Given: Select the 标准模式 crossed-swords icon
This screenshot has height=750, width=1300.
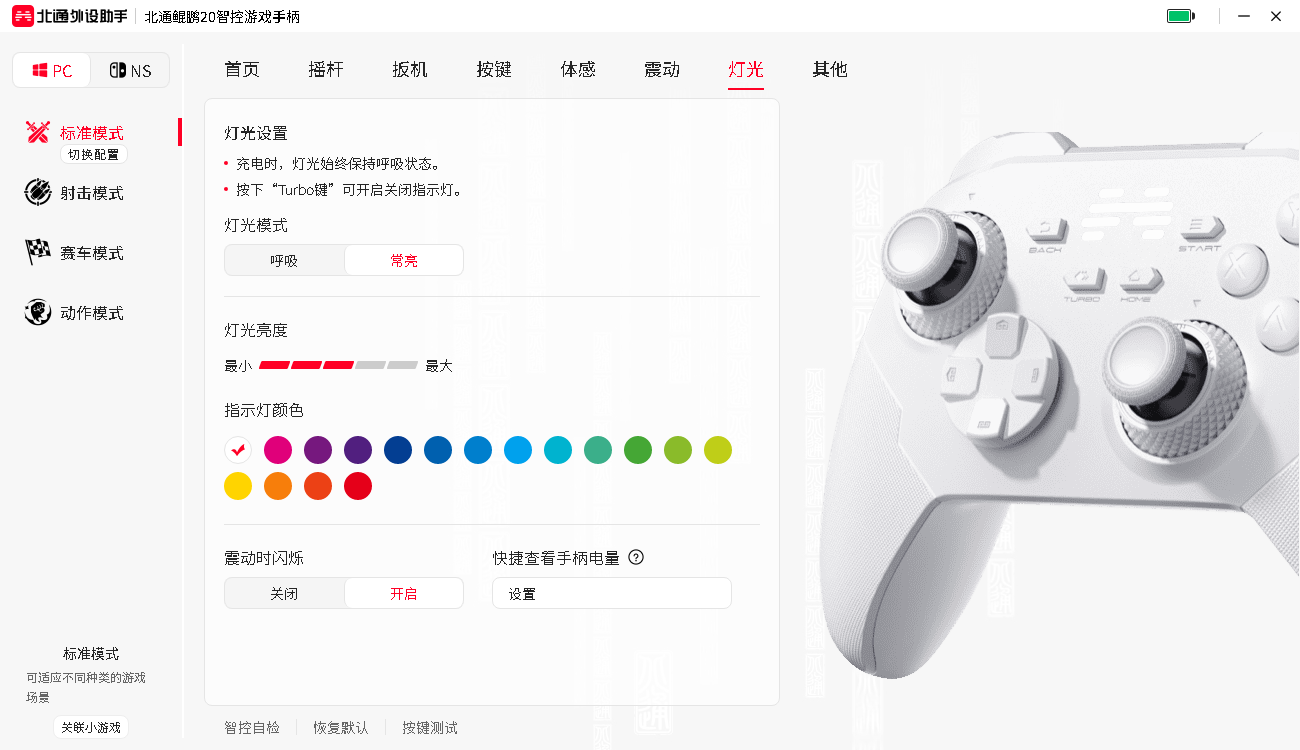Looking at the screenshot, I should coord(37,132).
